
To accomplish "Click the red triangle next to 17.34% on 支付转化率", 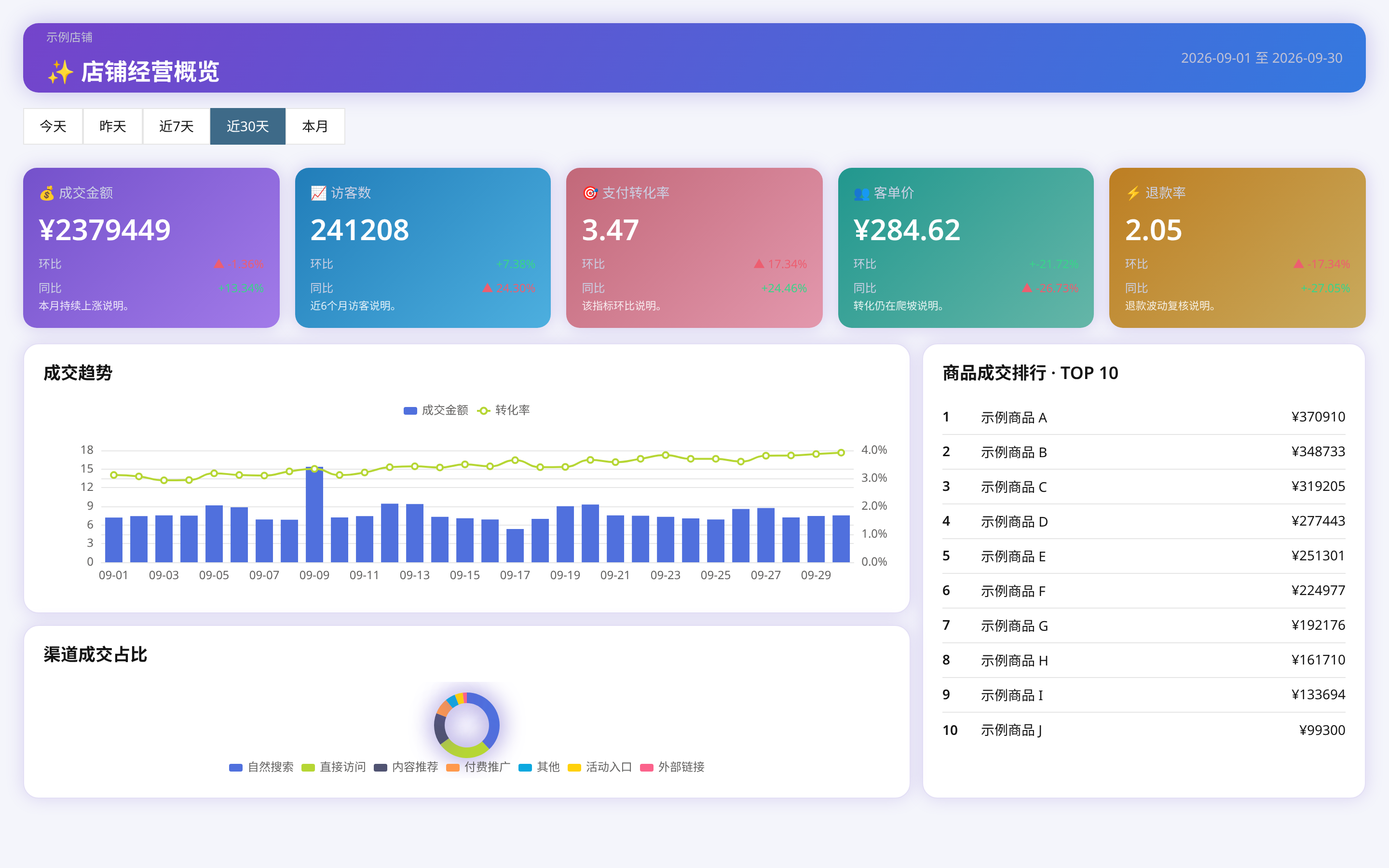I will (759, 263).
